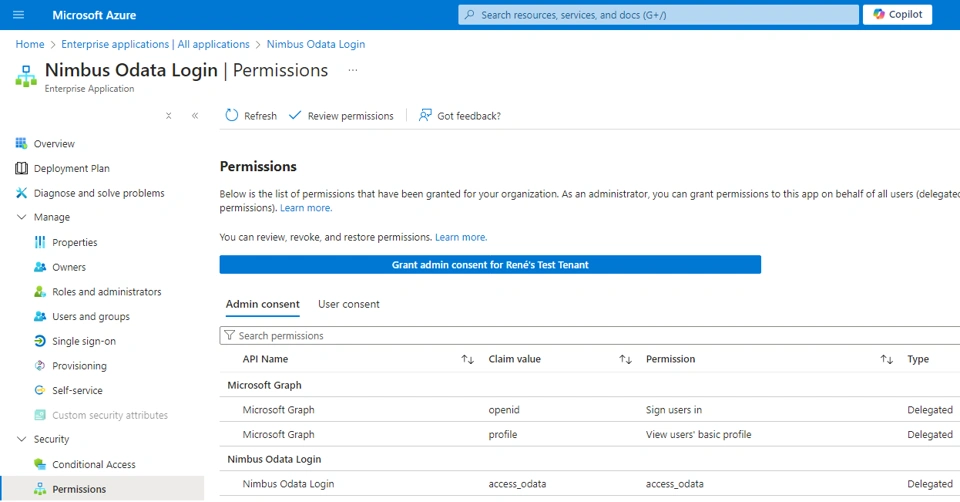Open the Properties icon in sidebar

click(40, 242)
